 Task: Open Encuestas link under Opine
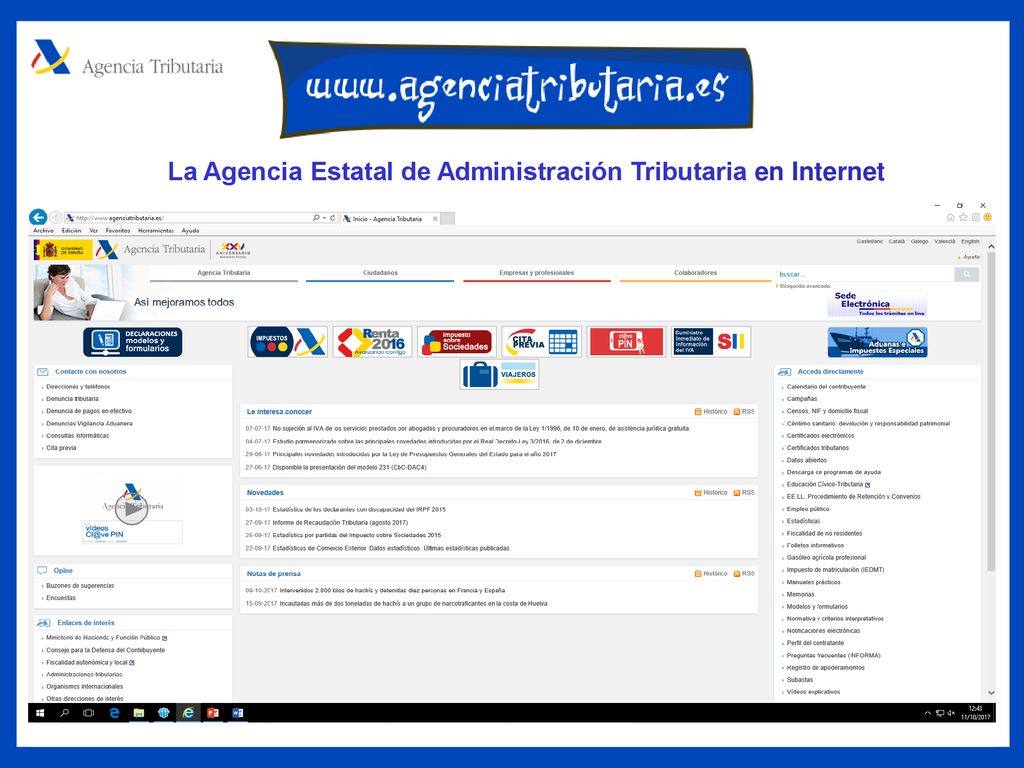61,598
